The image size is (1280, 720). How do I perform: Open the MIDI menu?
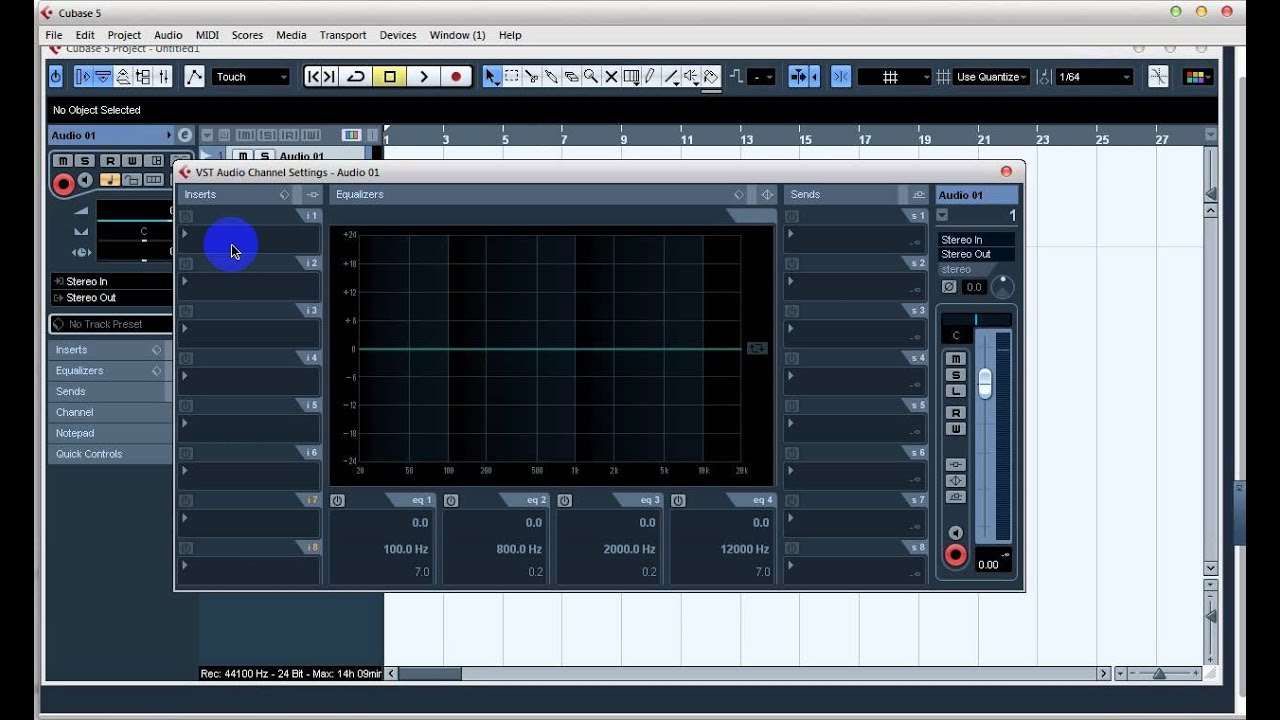tap(207, 35)
